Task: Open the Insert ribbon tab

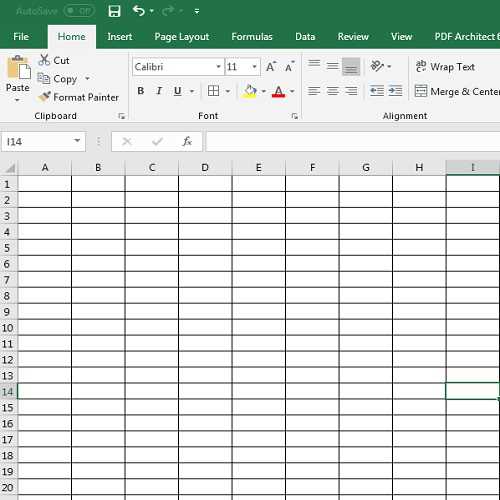Action: point(120,36)
